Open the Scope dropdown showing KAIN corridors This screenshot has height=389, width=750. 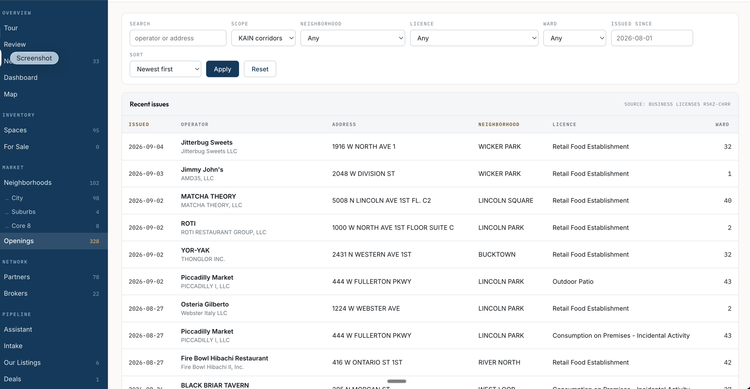pos(264,38)
